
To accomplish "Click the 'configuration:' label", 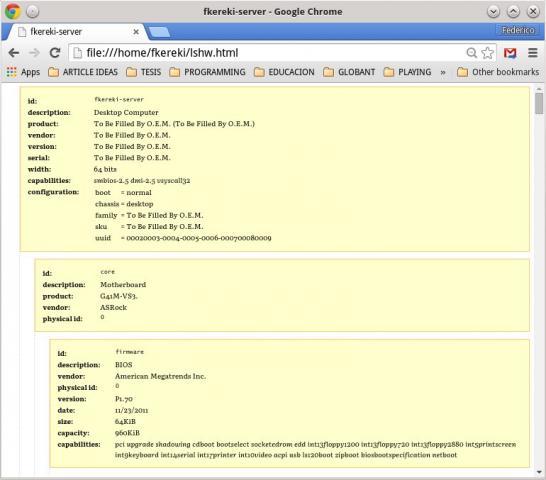I will pos(53,192).
